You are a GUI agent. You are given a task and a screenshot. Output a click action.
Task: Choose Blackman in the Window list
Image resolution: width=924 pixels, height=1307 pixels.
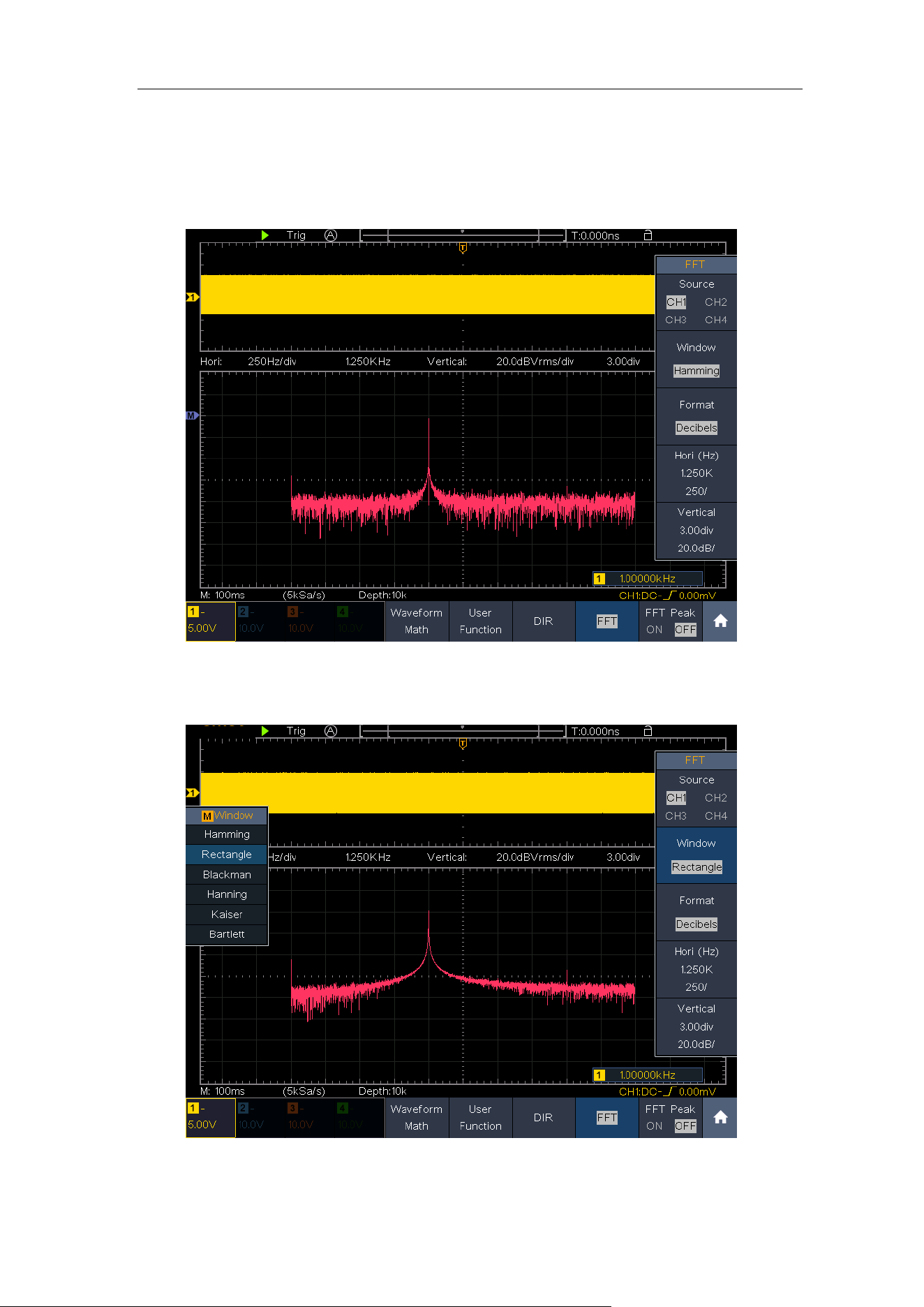(x=227, y=875)
